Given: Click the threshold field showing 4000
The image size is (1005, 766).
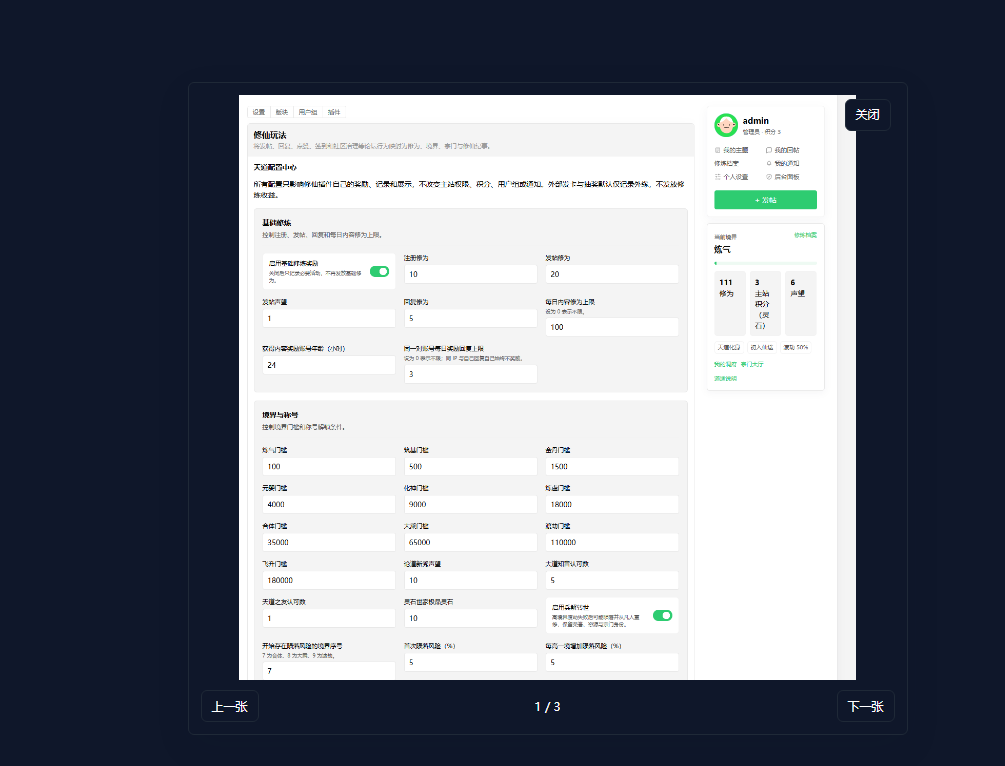Looking at the screenshot, I should point(329,504).
